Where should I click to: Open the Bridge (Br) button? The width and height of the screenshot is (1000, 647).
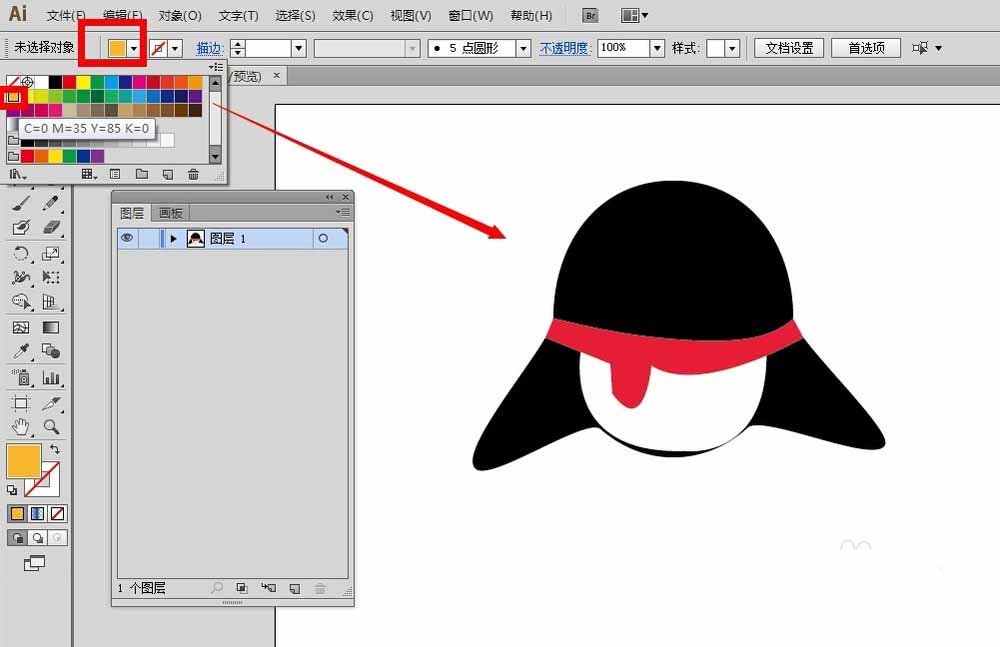pos(591,15)
